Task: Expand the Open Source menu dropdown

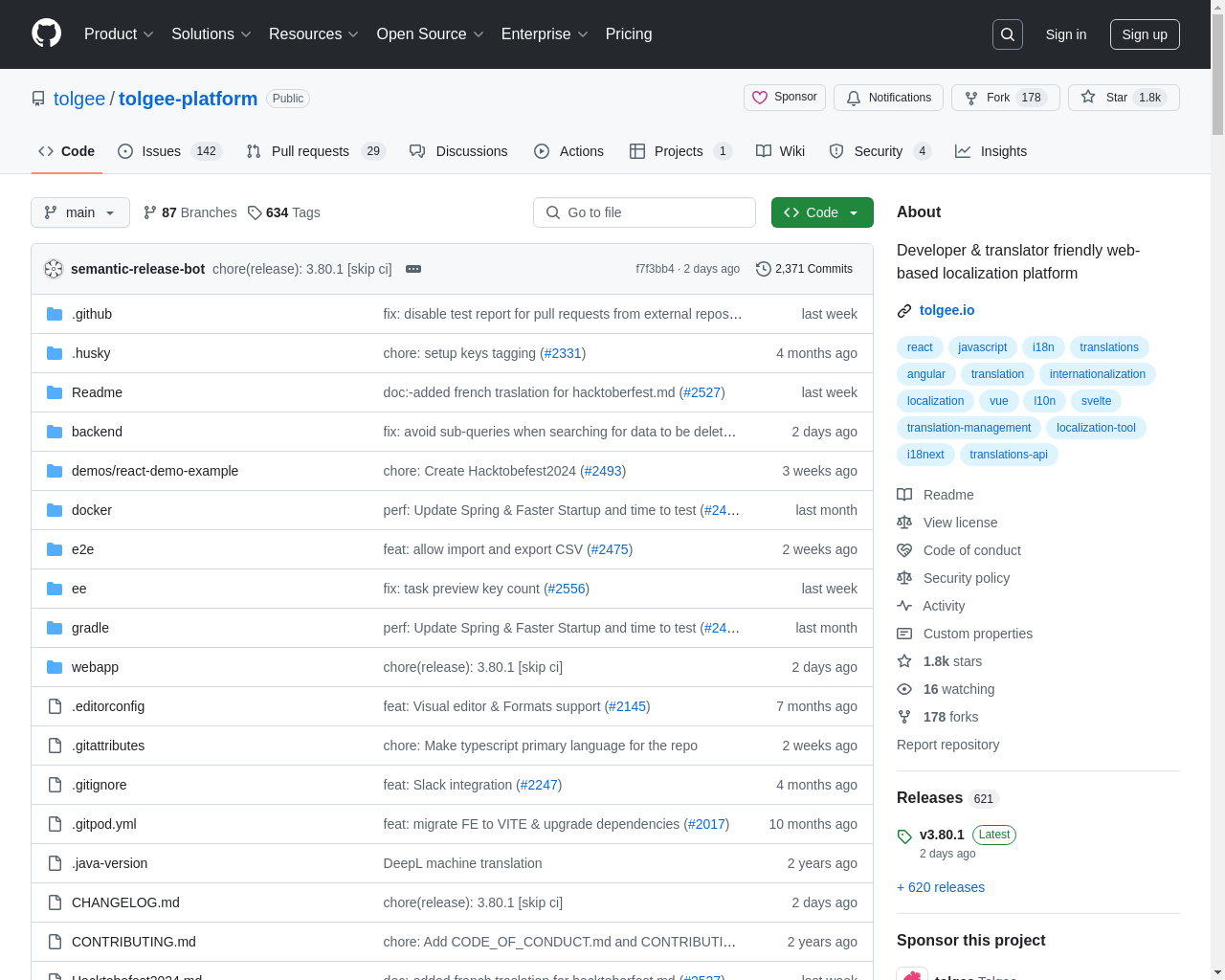Action: coord(431,34)
